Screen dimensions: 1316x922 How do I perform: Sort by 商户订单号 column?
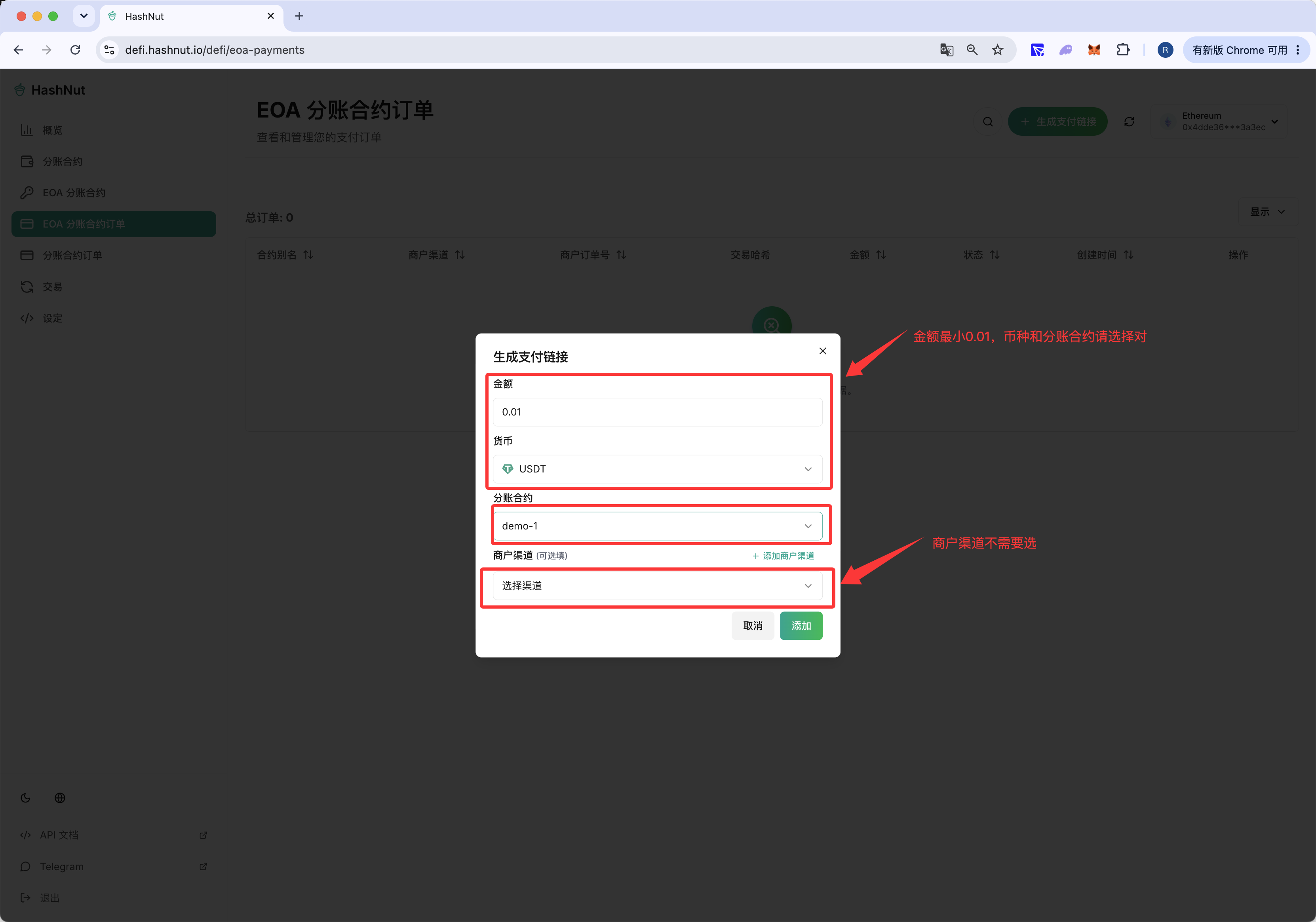(x=593, y=254)
